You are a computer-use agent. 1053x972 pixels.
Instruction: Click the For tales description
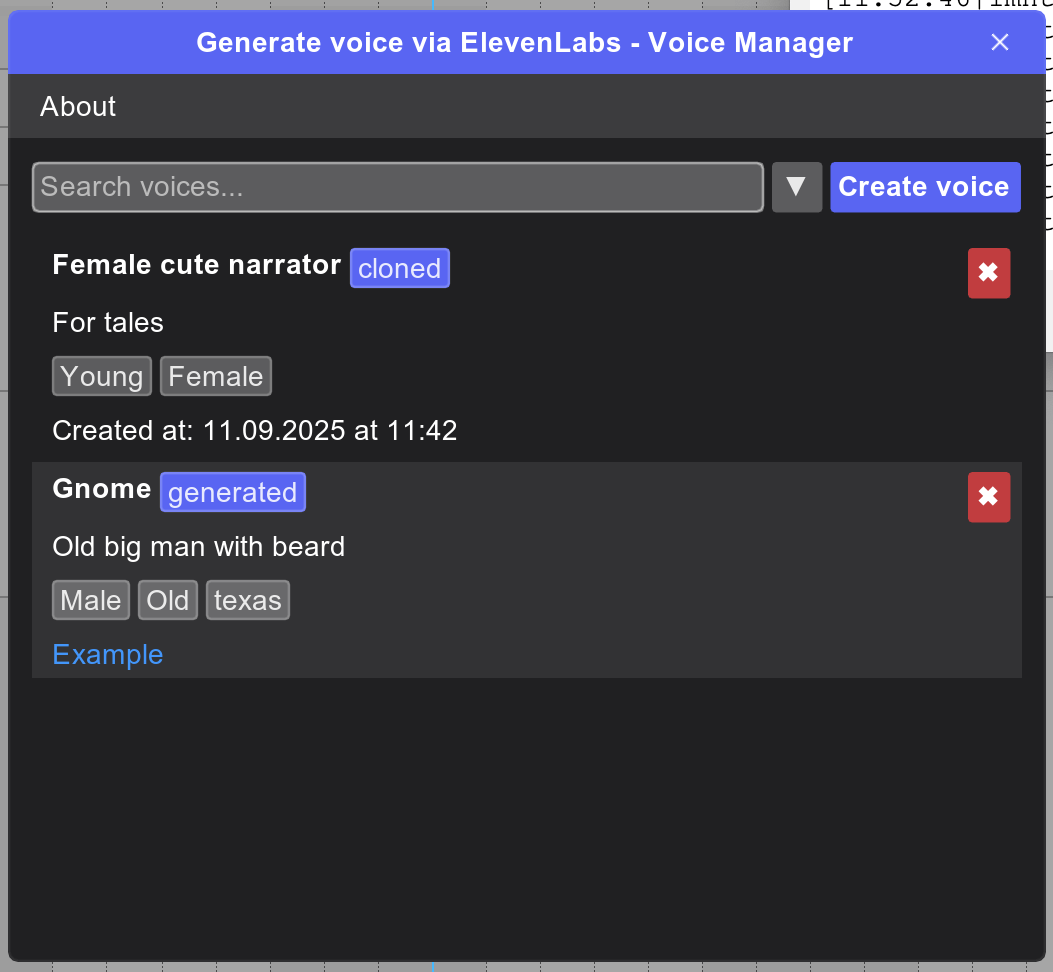pos(108,322)
